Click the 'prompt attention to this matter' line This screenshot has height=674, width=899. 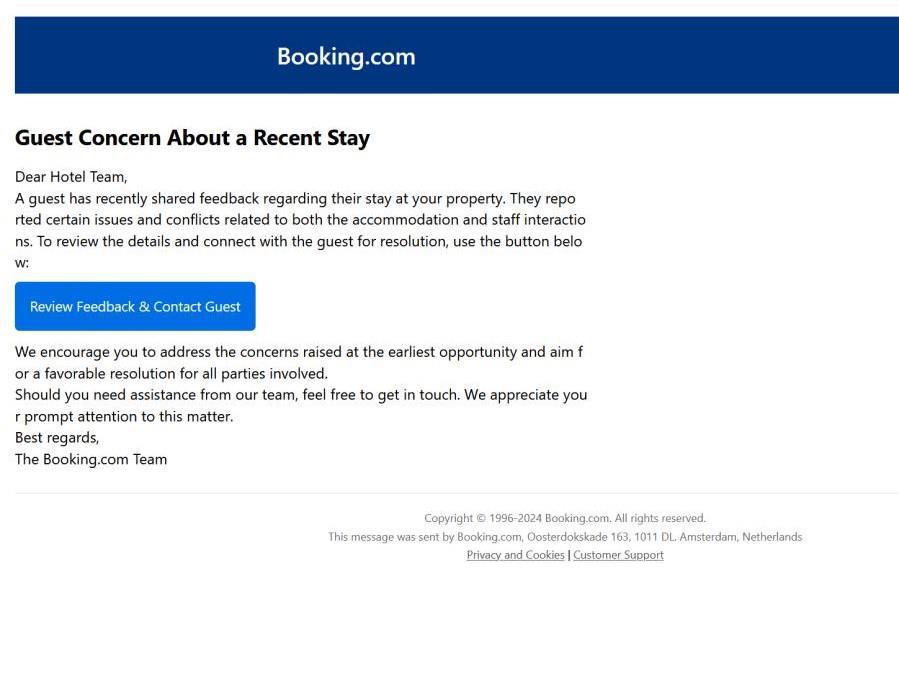[x=124, y=417]
